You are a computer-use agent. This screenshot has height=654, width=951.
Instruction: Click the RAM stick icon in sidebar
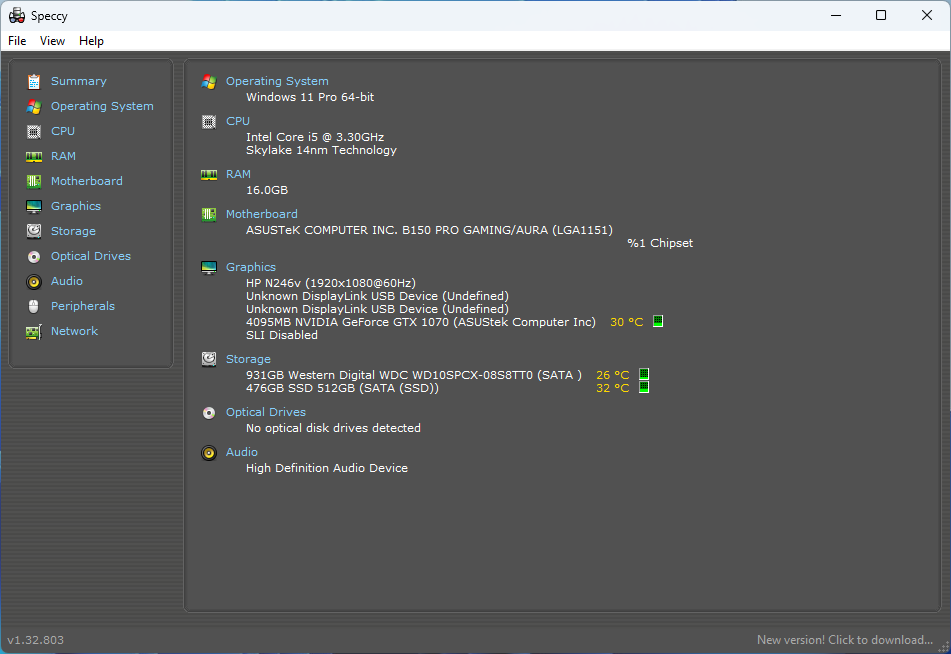point(34,157)
